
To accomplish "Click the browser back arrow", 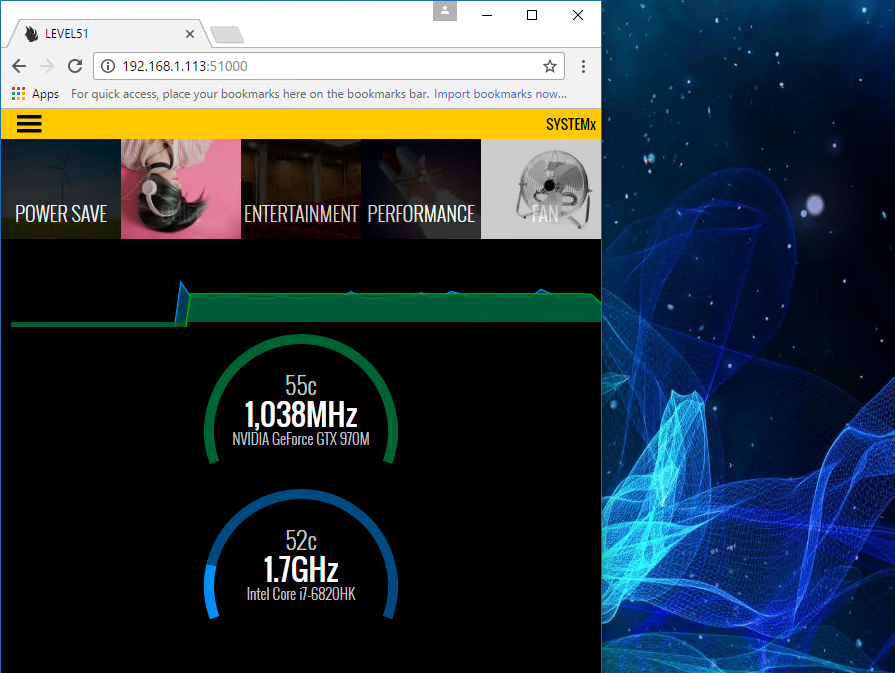I will pyautogui.click(x=19, y=66).
